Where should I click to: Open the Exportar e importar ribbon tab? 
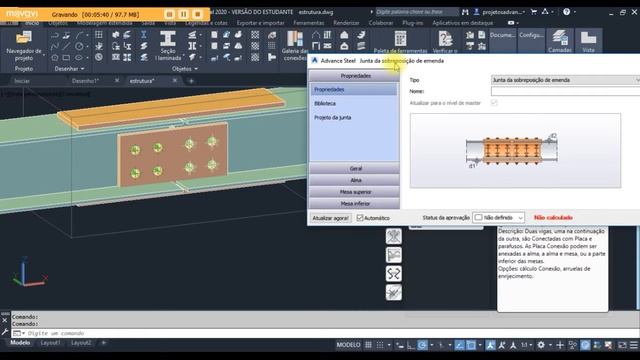click(260, 23)
